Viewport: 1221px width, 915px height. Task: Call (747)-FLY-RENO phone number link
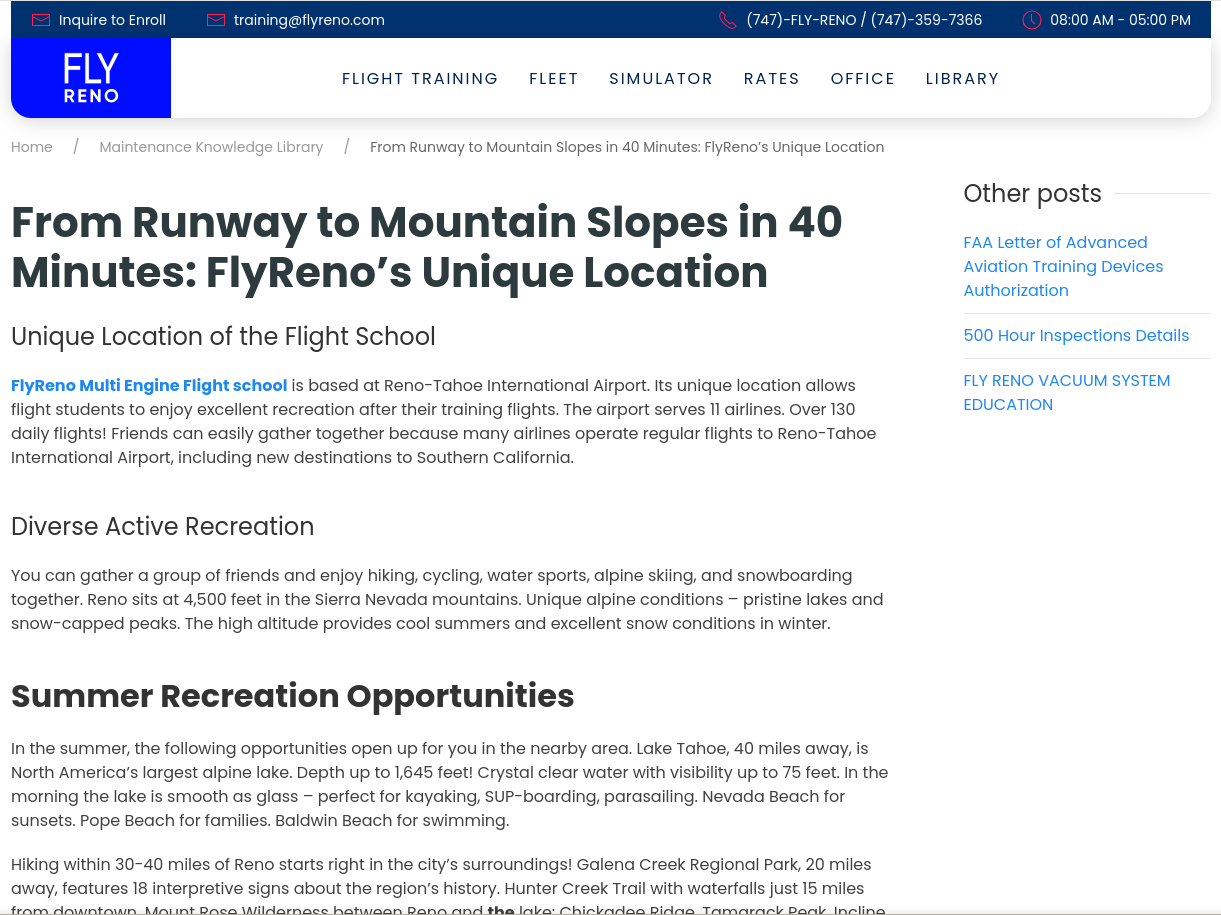pos(864,20)
